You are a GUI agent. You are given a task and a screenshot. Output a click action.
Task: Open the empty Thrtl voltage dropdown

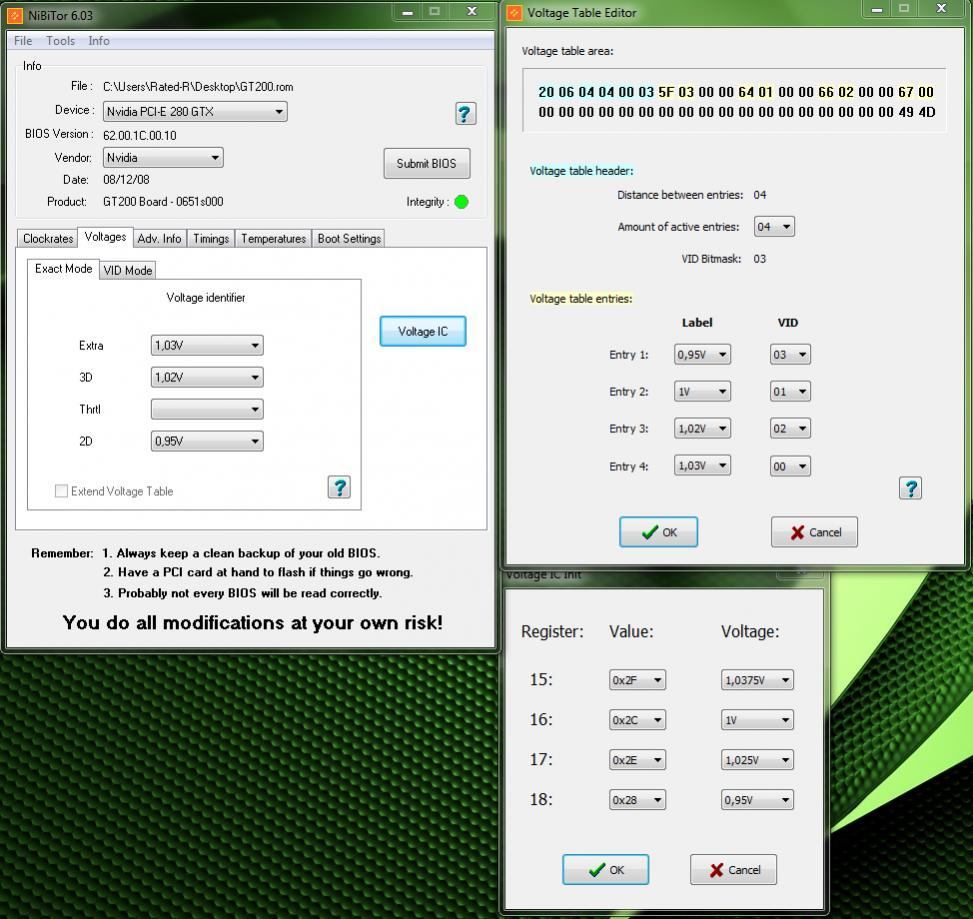coord(207,409)
